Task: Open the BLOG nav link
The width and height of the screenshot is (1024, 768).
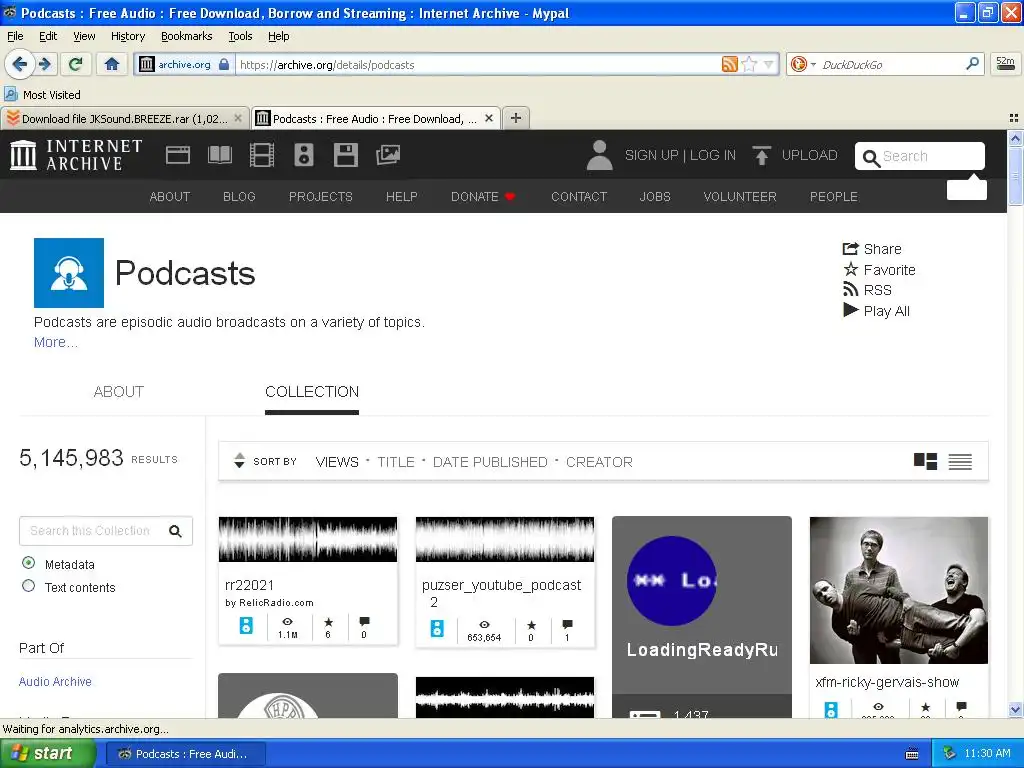Action: (x=239, y=197)
